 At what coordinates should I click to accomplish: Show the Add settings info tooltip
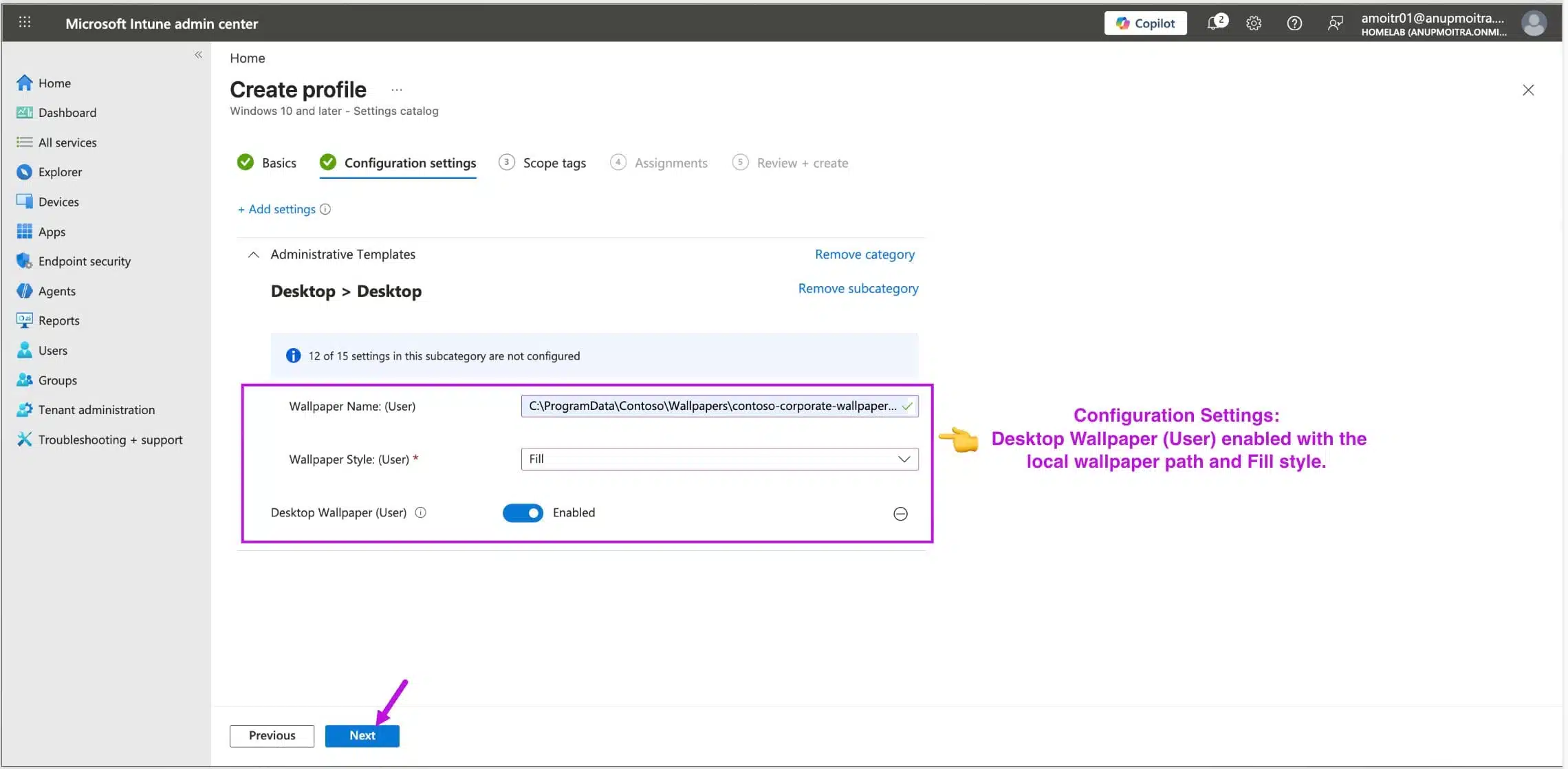coord(325,209)
